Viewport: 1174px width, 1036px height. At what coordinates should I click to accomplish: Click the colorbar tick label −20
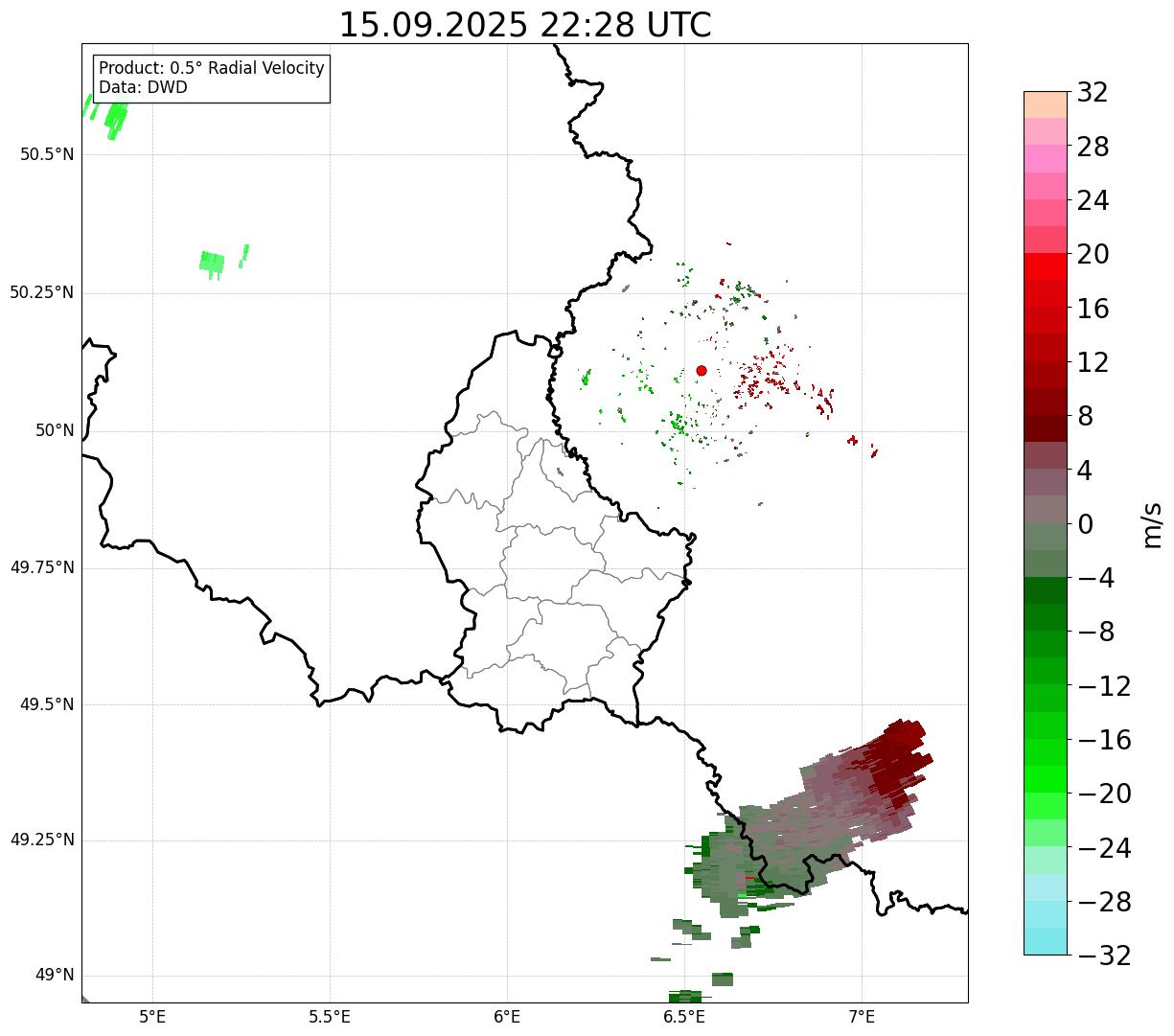click(x=1104, y=794)
